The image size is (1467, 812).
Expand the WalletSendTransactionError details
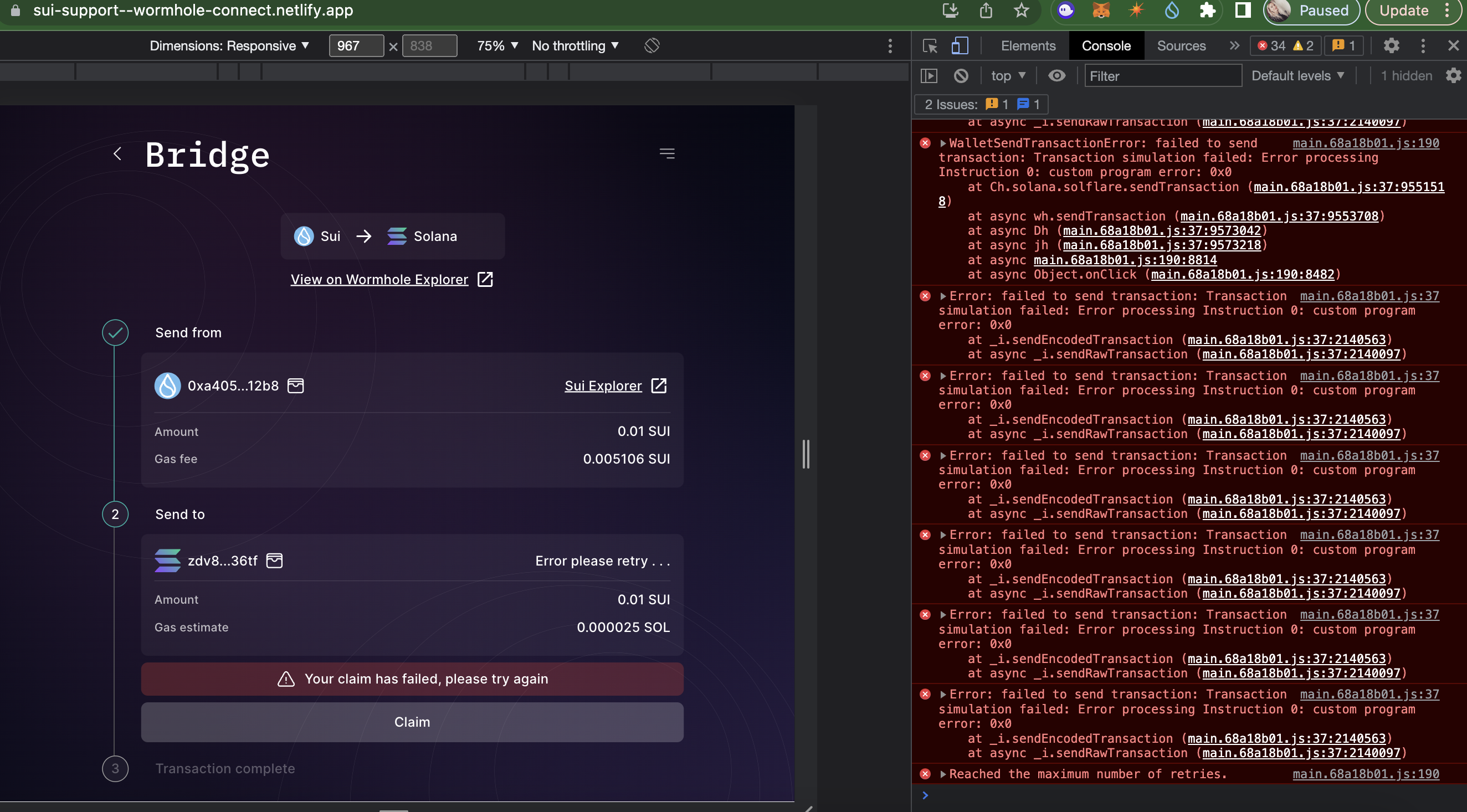click(943, 143)
